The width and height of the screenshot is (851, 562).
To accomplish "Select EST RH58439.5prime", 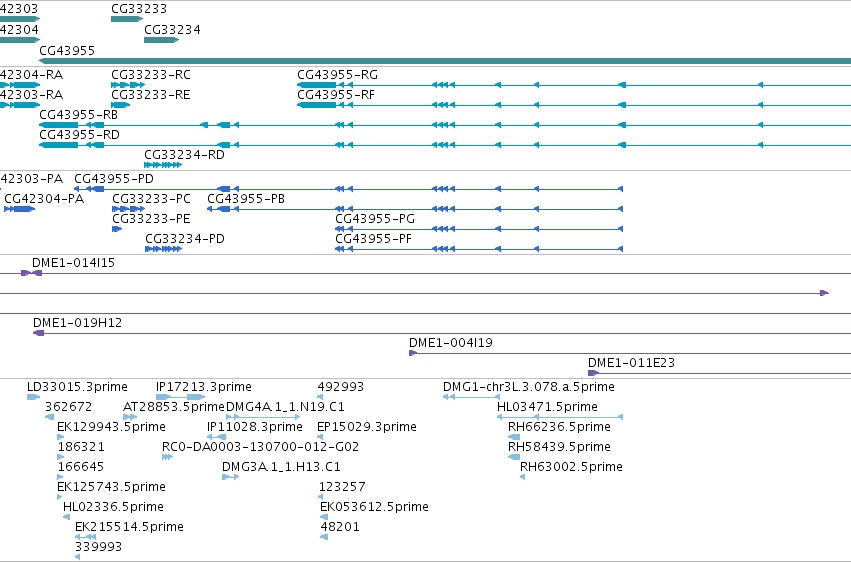I will click(514, 457).
